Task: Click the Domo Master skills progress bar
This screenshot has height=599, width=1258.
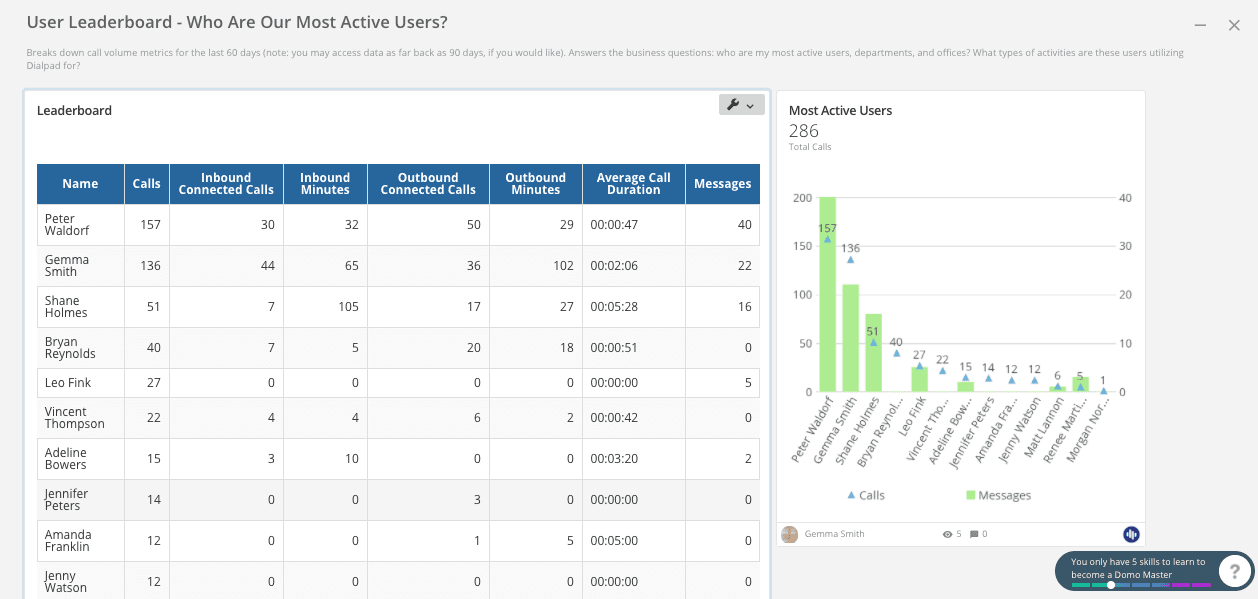Action: pyautogui.click(x=1141, y=585)
